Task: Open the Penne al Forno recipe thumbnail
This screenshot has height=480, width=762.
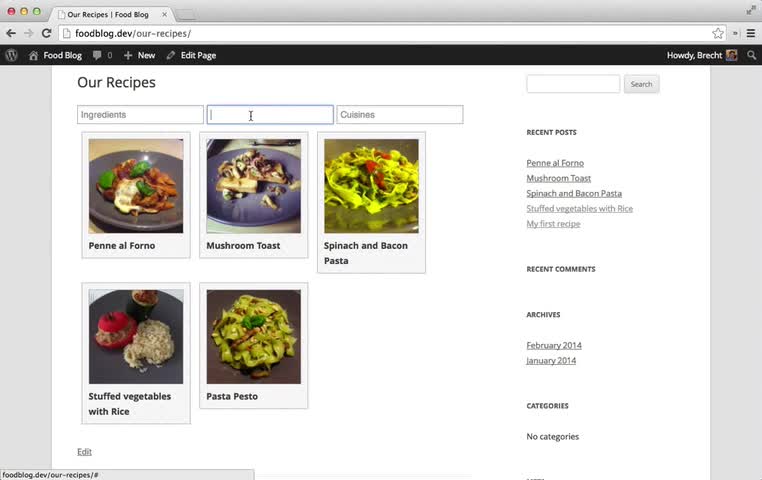Action: point(136,186)
